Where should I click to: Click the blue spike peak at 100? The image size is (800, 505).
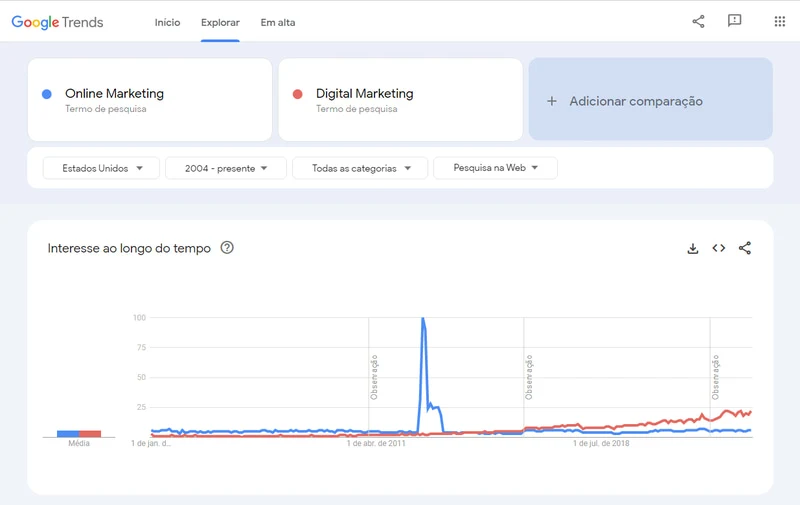[422, 319]
